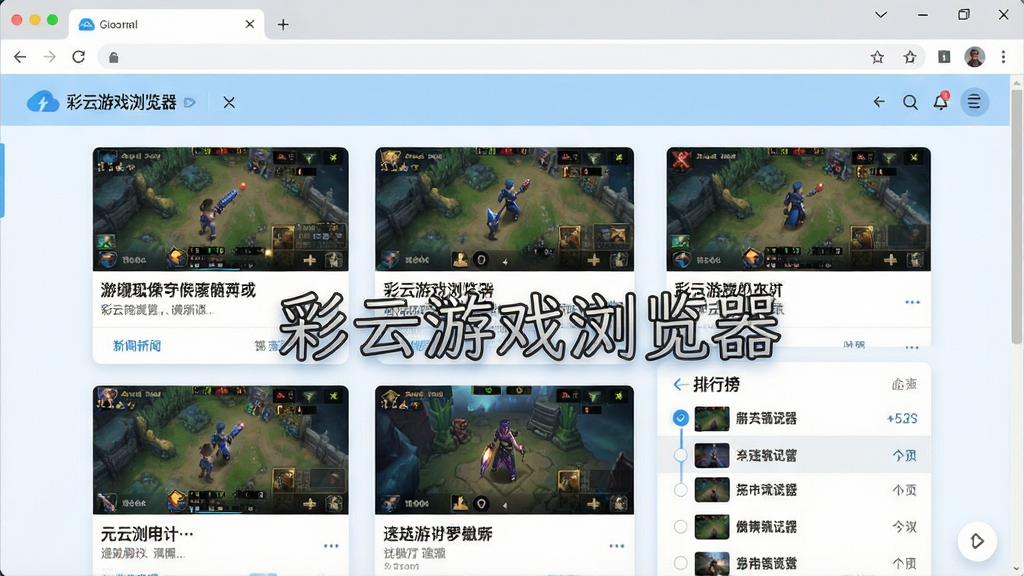Click the lock icon in address bar
The width and height of the screenshot is (1024, 576).
point(114,57)
